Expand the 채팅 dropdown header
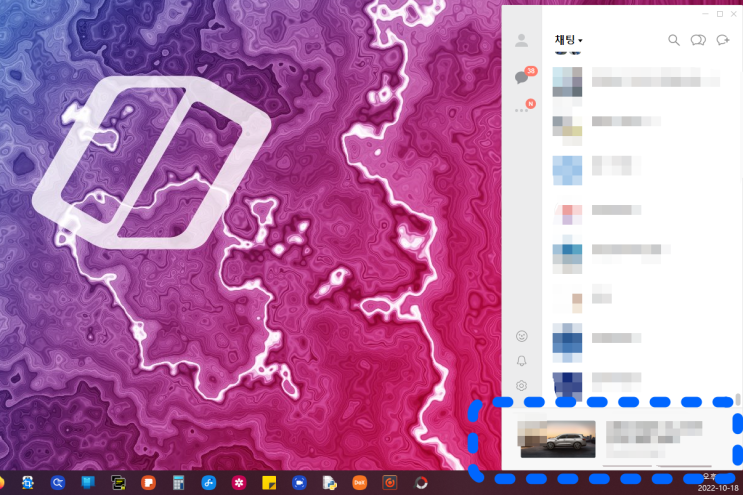Viewport: 743px width, 495px height. (x=568, y=40)
